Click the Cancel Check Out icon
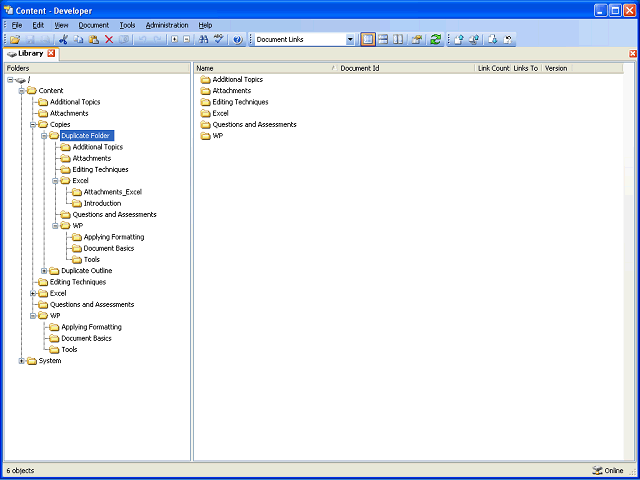 [x=507, y=40]
